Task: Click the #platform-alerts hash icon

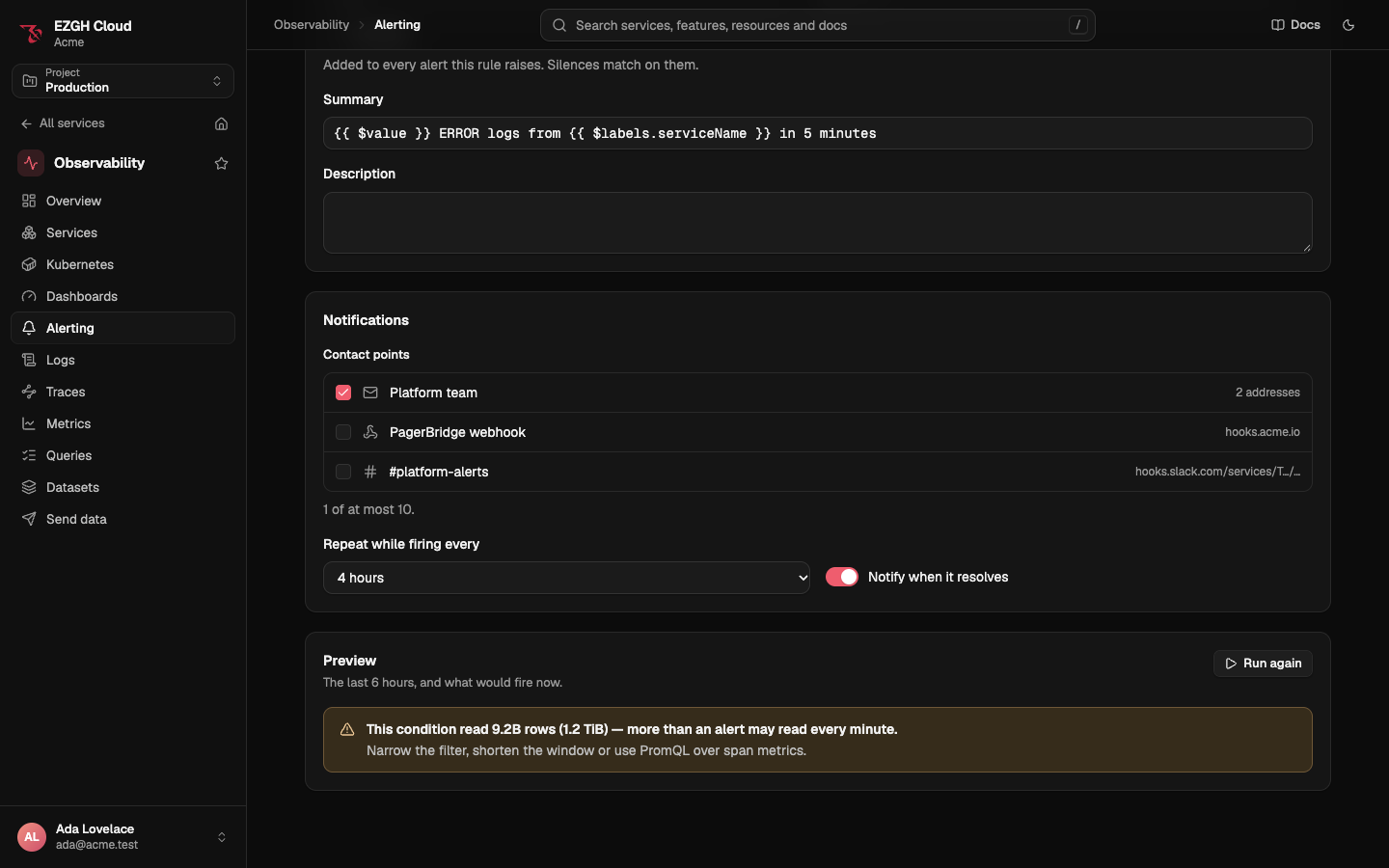Action: click(x=370, y=472)
